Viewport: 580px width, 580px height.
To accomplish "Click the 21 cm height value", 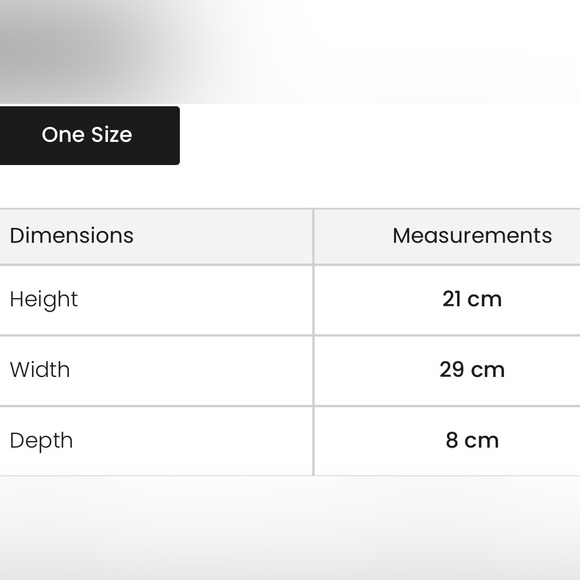I will coord(472,299).
